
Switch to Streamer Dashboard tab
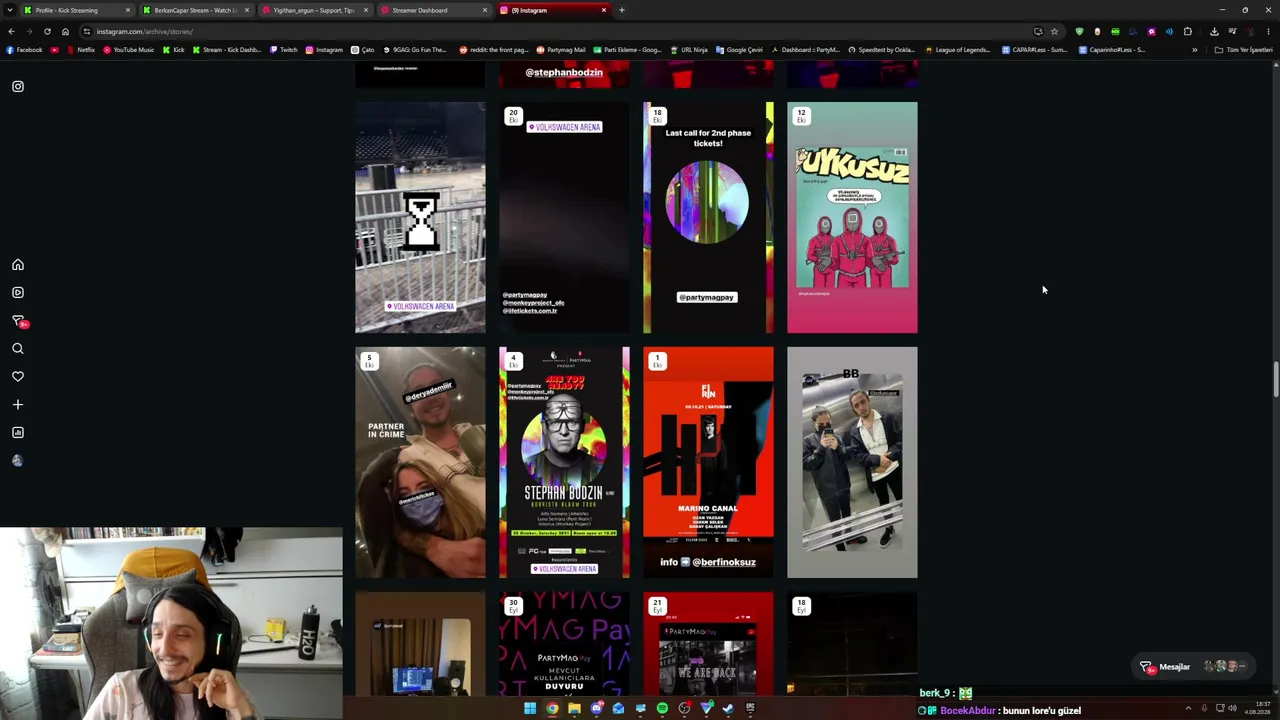tap(434, 10)
